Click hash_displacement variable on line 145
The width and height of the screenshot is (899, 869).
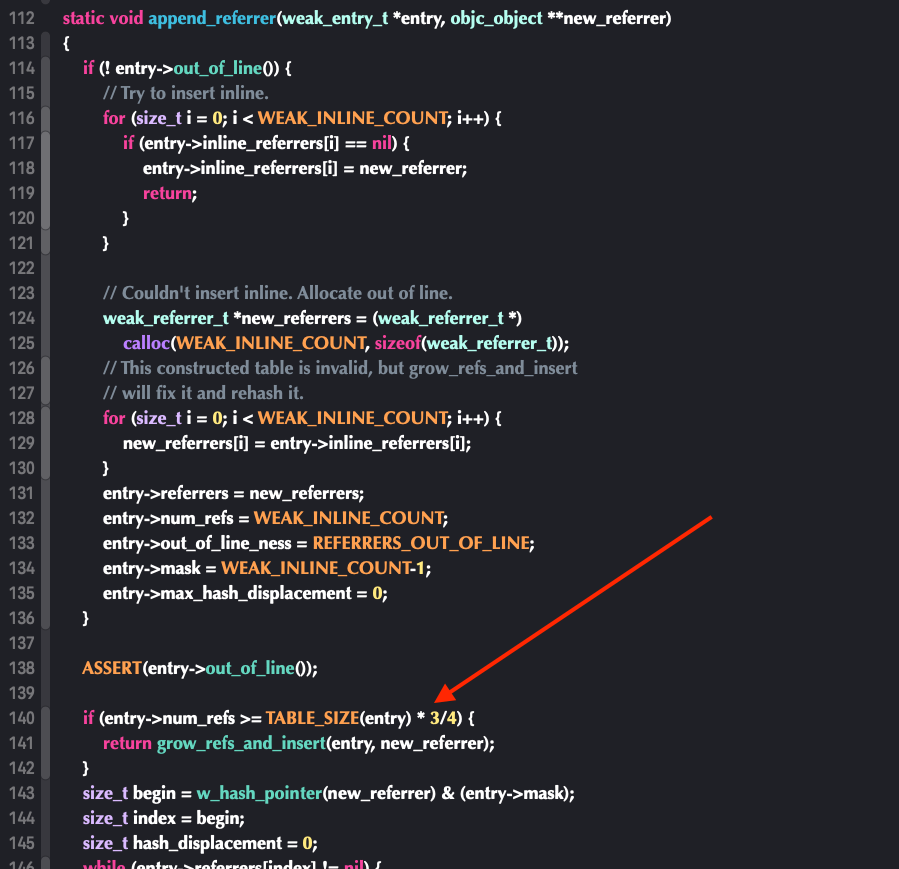(x=208, y=843)
